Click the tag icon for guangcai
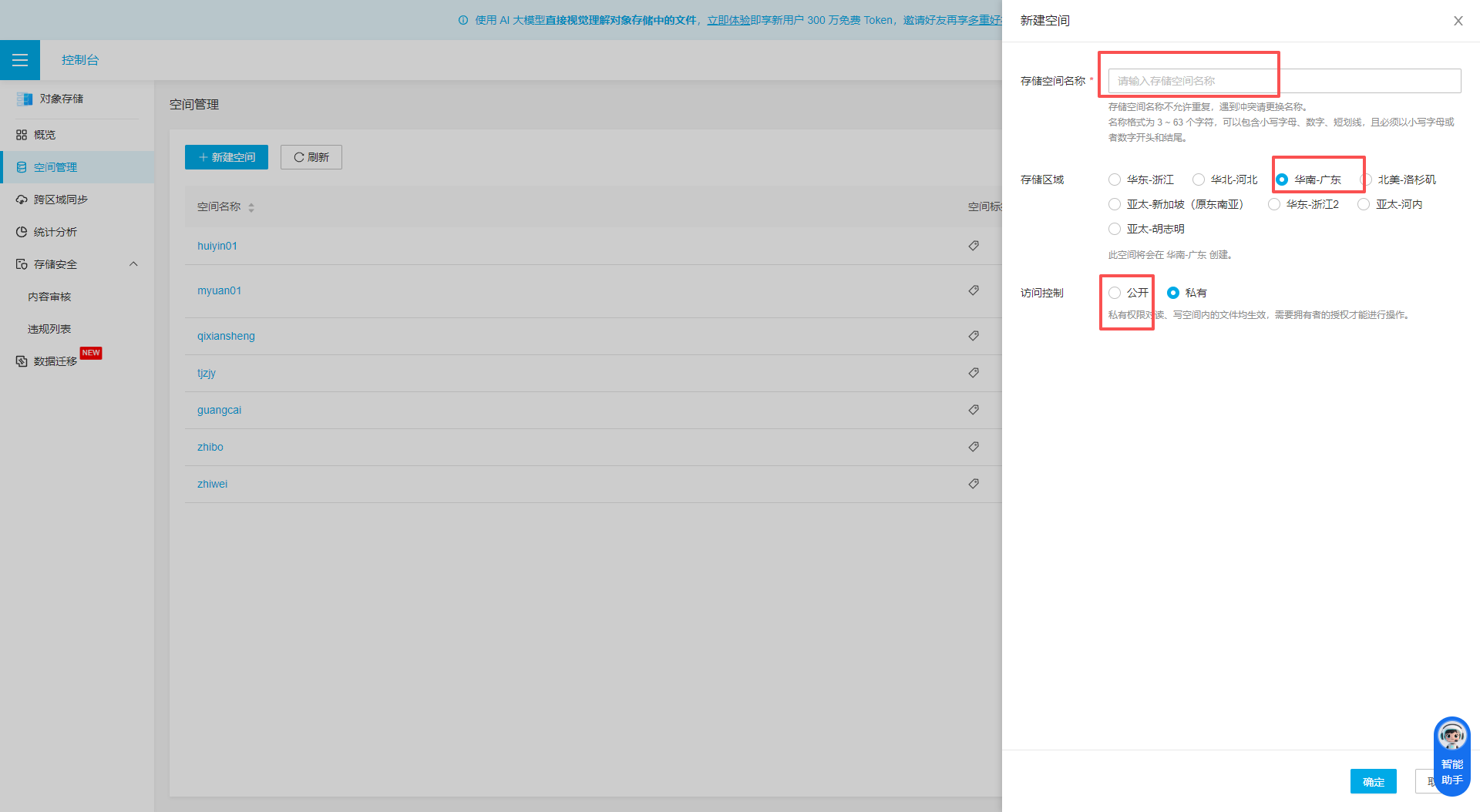The width and height of the screenshot is (1480, 812). point(974,410)
